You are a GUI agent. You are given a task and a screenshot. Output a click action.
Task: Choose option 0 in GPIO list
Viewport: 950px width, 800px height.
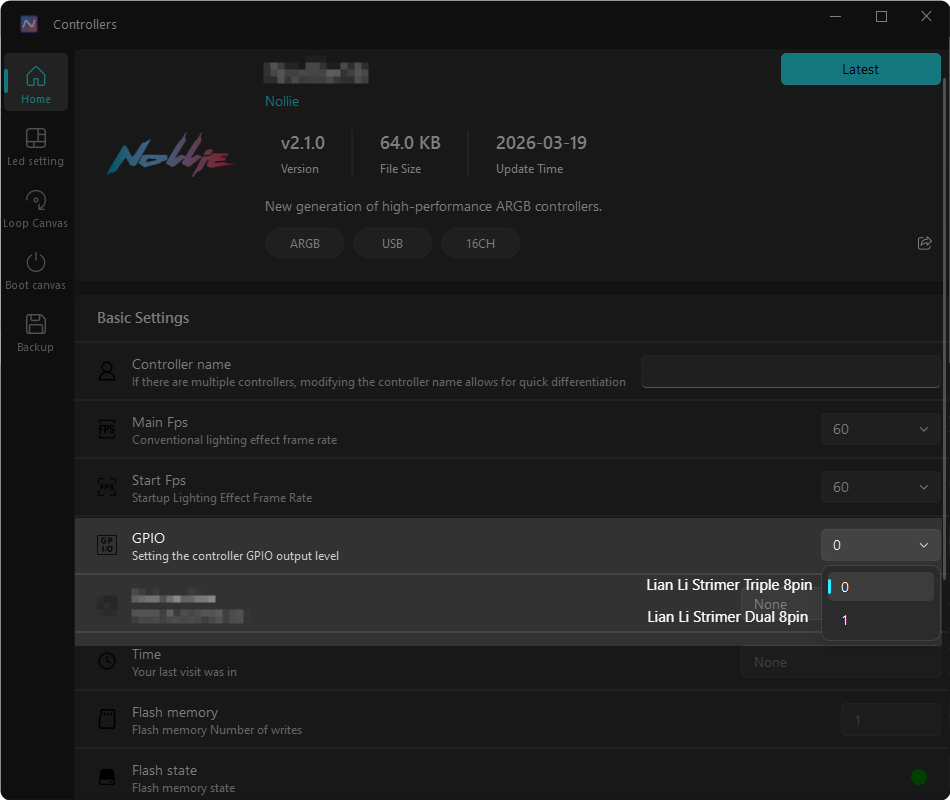[880, 587]
